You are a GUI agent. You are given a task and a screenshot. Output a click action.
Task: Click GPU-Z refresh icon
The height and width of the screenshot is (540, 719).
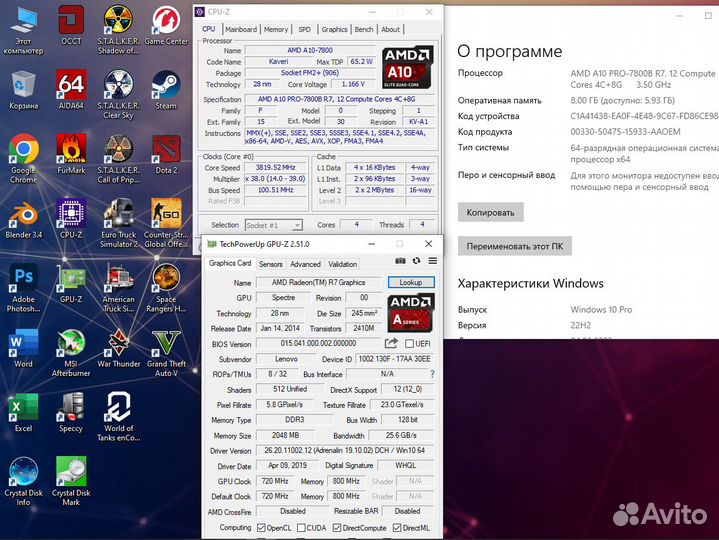tap(416, 261)
